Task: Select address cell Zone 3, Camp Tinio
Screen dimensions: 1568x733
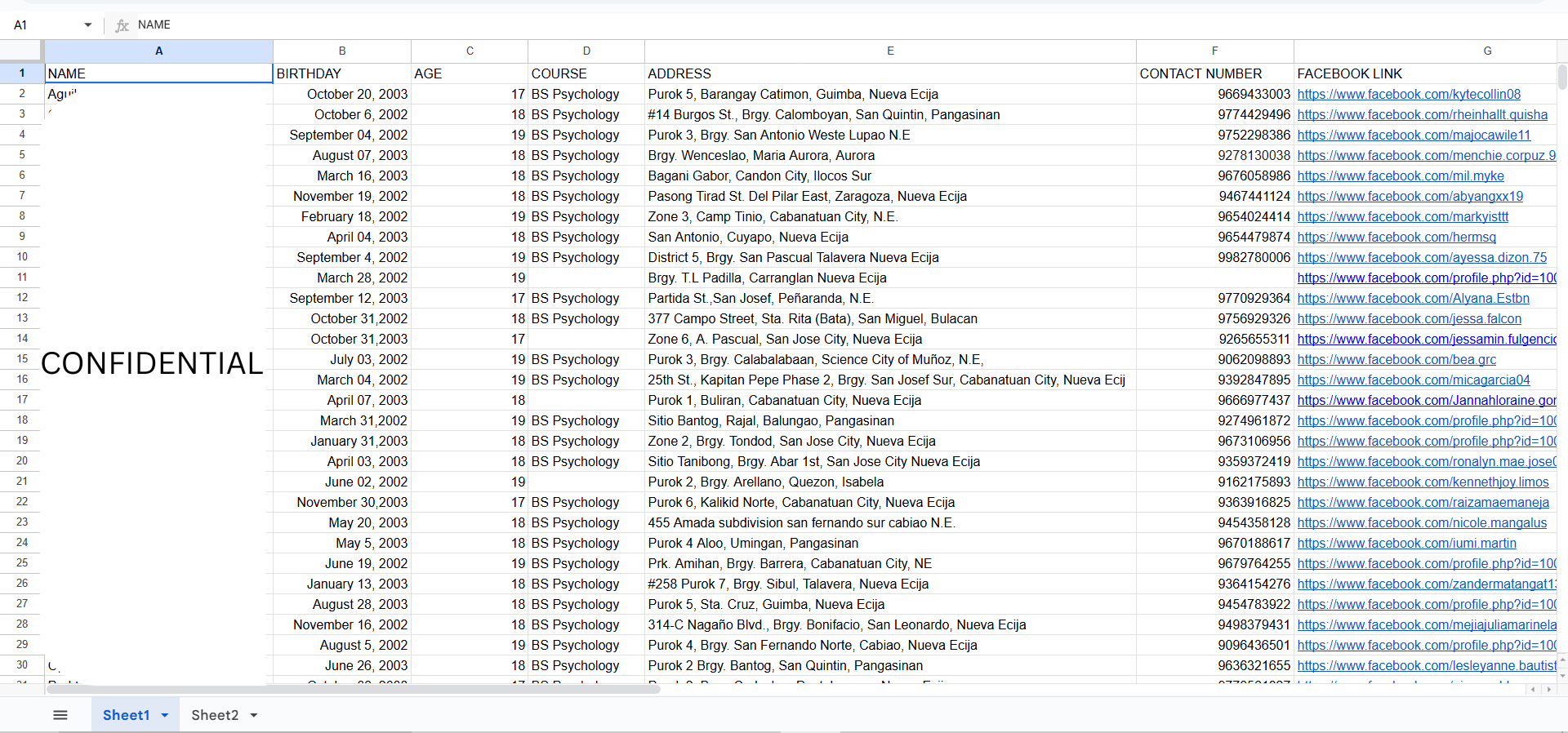Action: 890,217
